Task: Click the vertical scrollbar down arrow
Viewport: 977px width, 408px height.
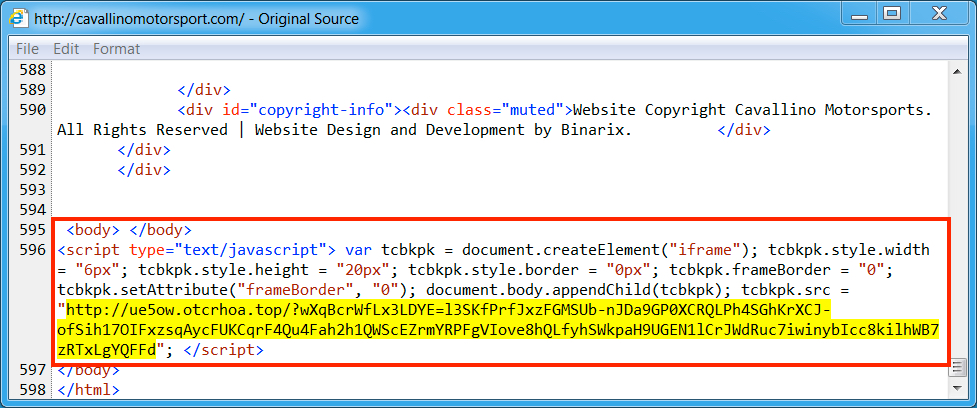Action: [956, 388]
